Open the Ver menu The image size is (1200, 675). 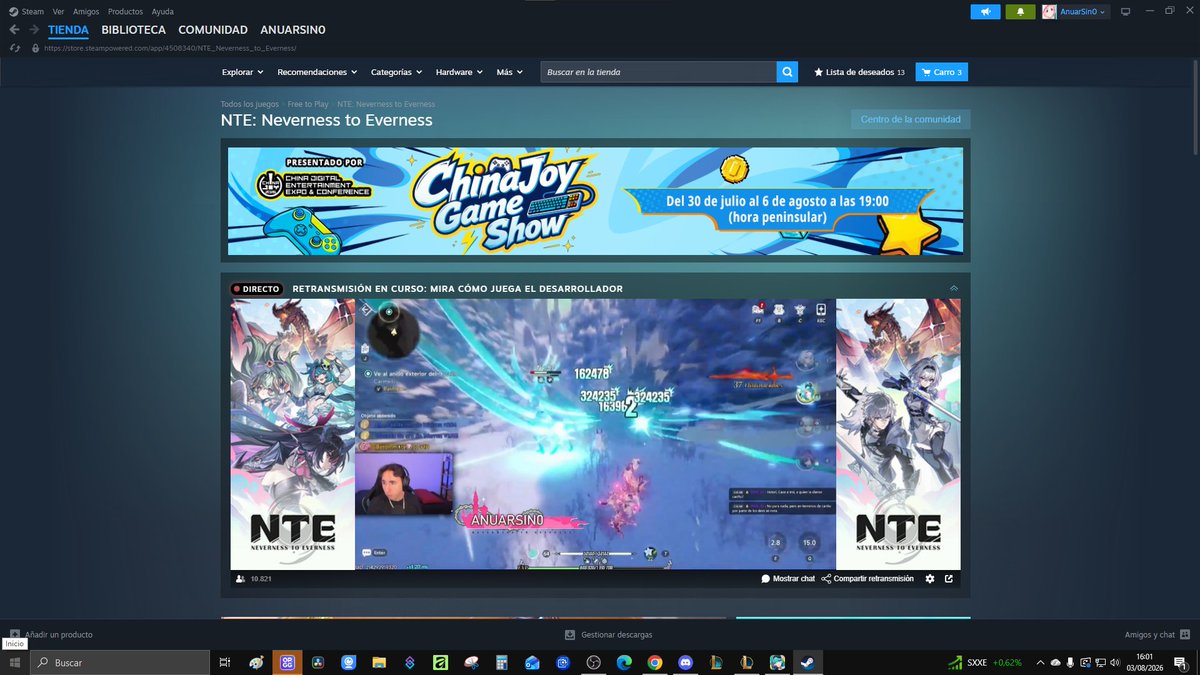pos(58,11)
